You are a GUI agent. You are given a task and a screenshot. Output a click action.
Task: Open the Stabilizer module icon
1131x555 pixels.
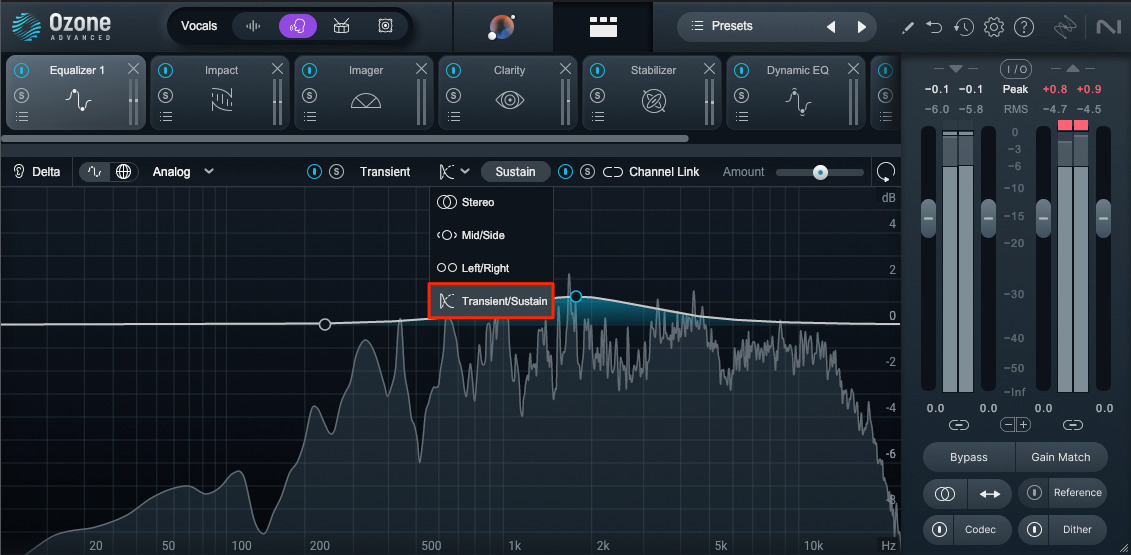coord(653,100)
